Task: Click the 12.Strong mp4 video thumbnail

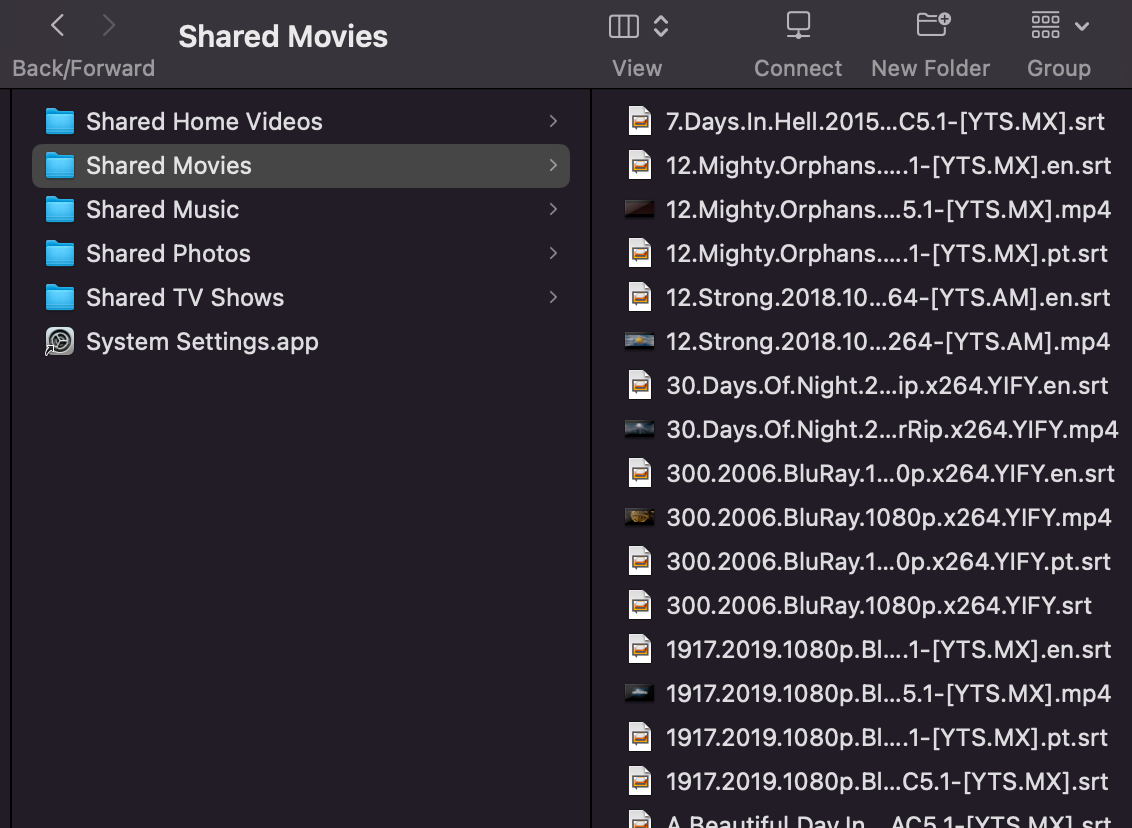Action: coord(639,342)
